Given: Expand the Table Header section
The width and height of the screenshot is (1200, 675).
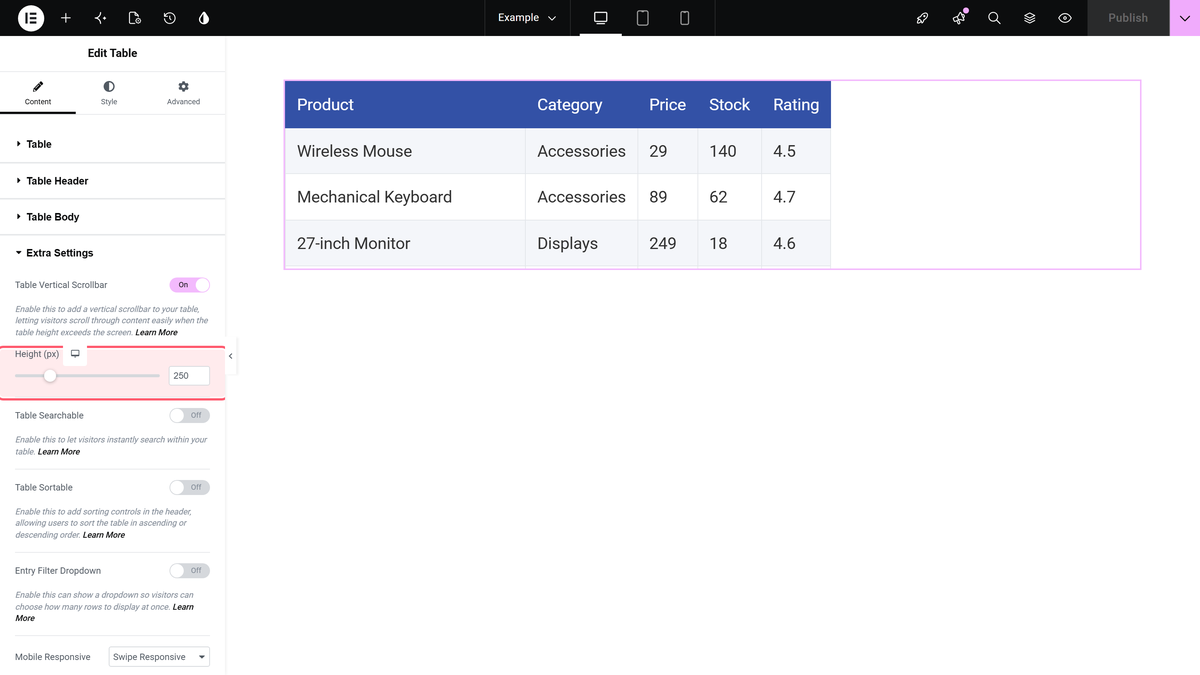Looking at the screenshot, I should pos(113,181).
